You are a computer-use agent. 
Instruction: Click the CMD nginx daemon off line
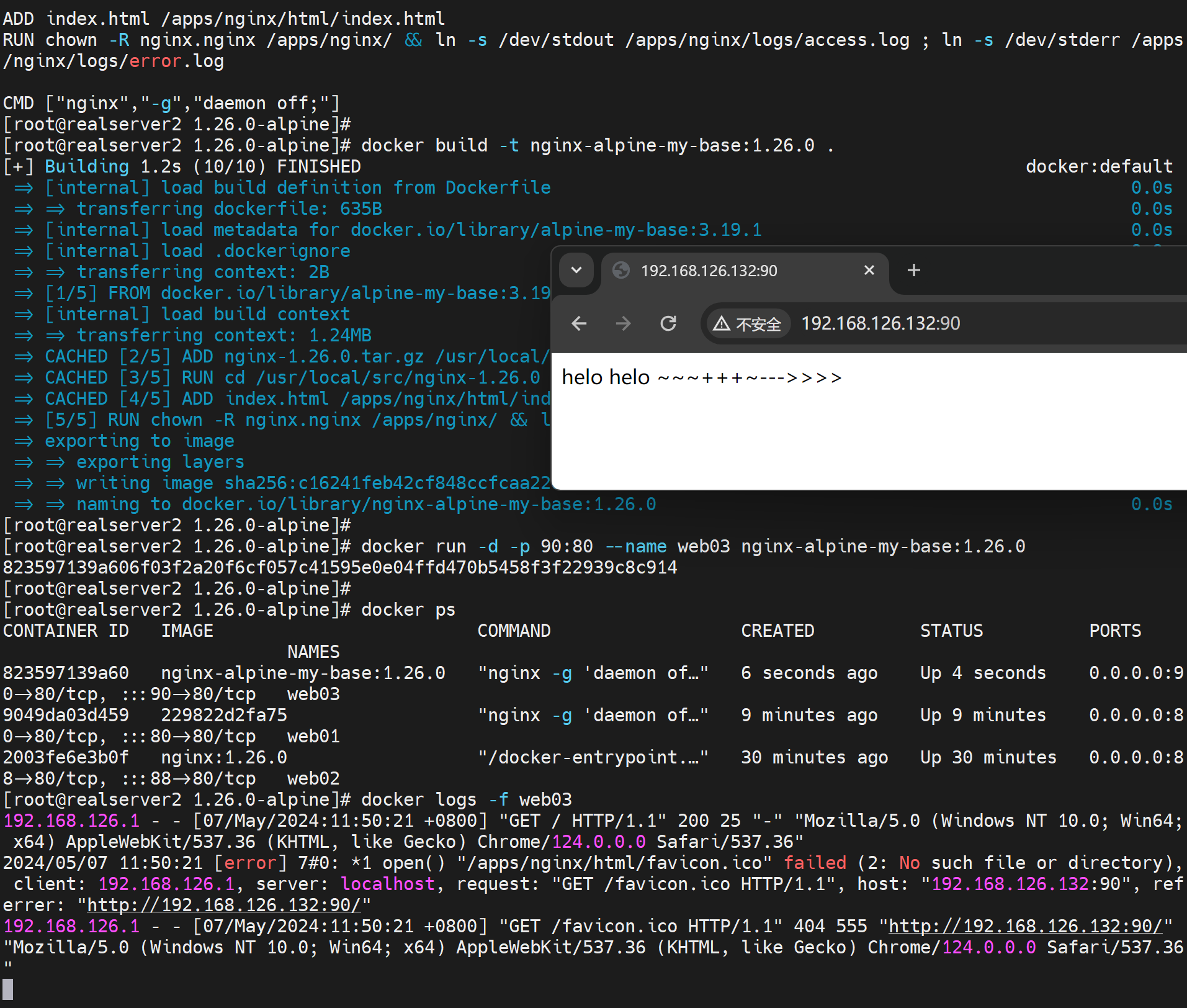click(x=171, y=104)
